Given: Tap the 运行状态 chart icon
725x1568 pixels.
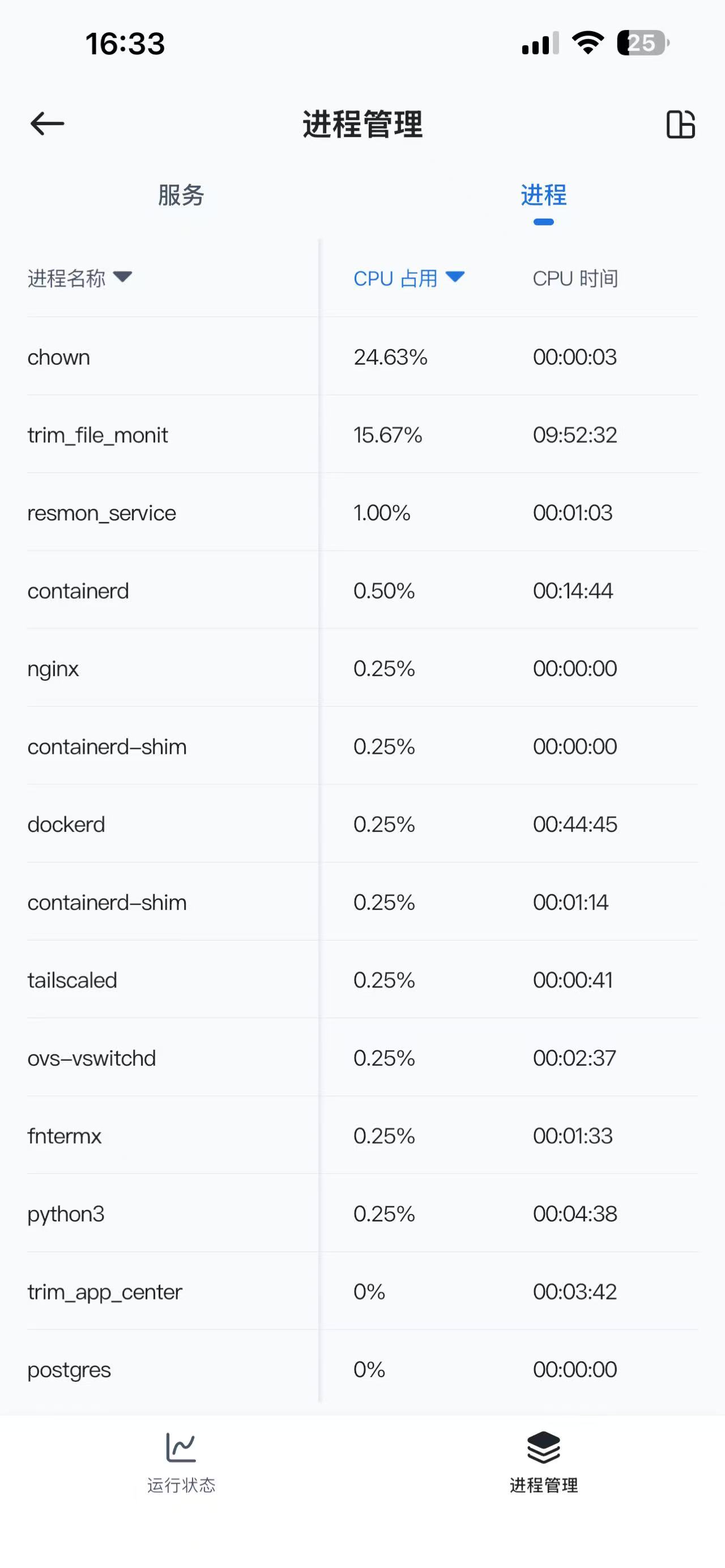Looking at the screenshot, I should [181, 1447].
